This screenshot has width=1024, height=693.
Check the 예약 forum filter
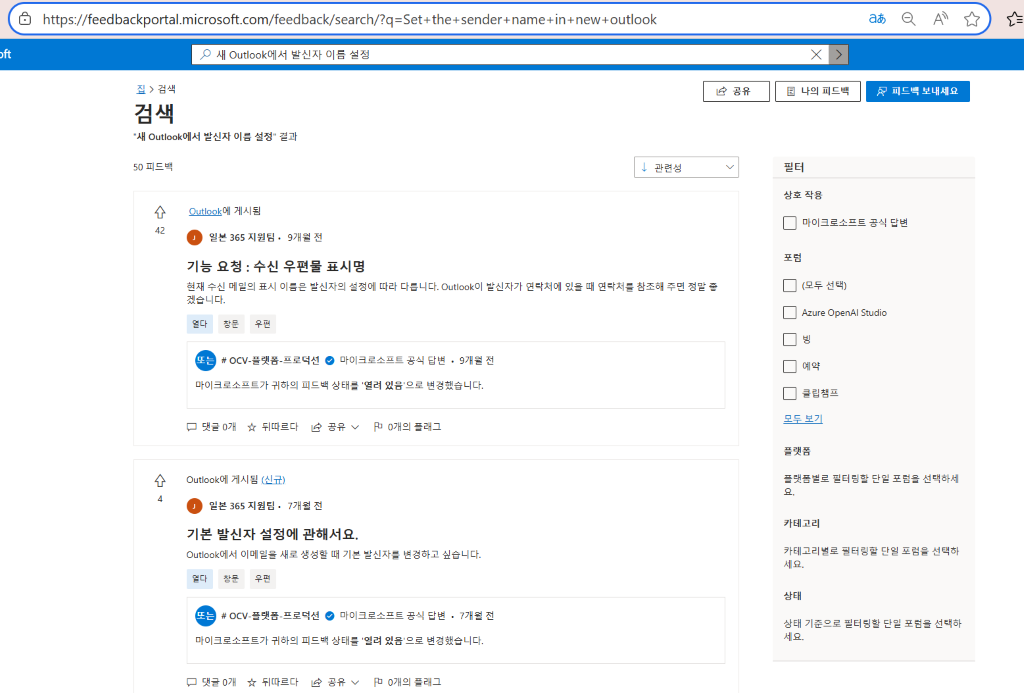click(x=790, y=366)
